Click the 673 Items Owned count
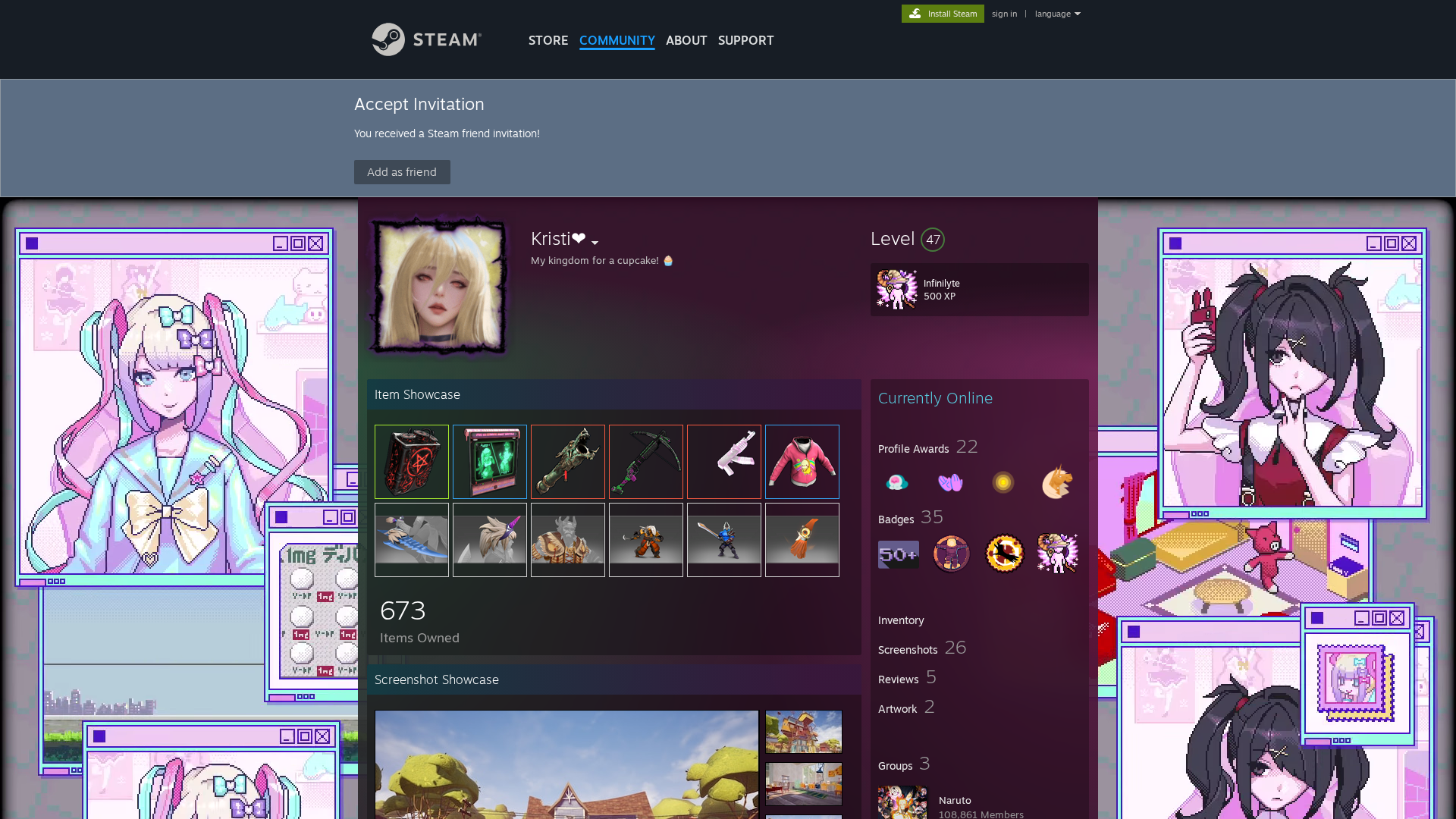Viewport: 1456px width, 819px height. 419,622
